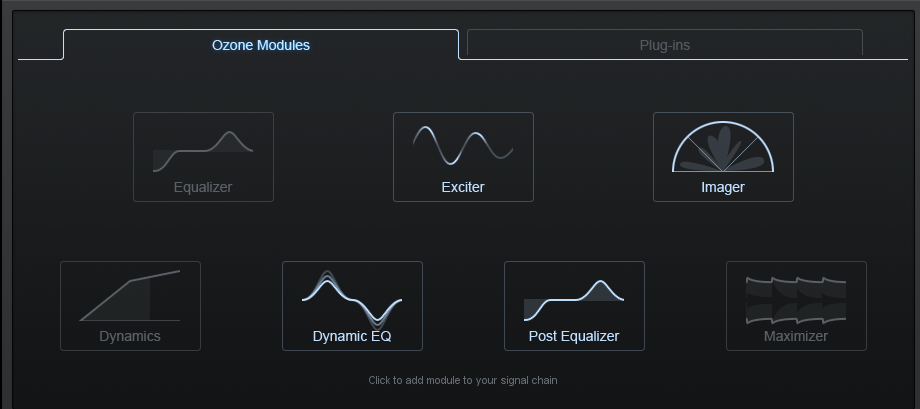Click the Dynamic EQ layered curves icon

(352, 298)
